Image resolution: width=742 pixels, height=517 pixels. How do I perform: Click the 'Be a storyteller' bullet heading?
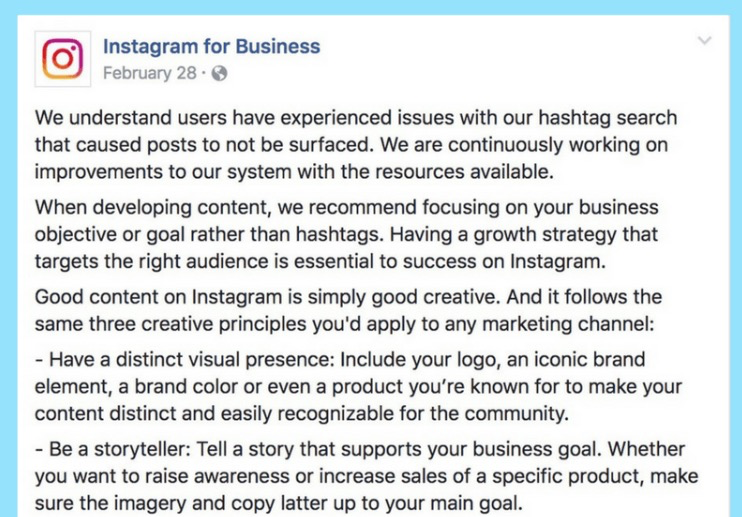pos(113,449)
